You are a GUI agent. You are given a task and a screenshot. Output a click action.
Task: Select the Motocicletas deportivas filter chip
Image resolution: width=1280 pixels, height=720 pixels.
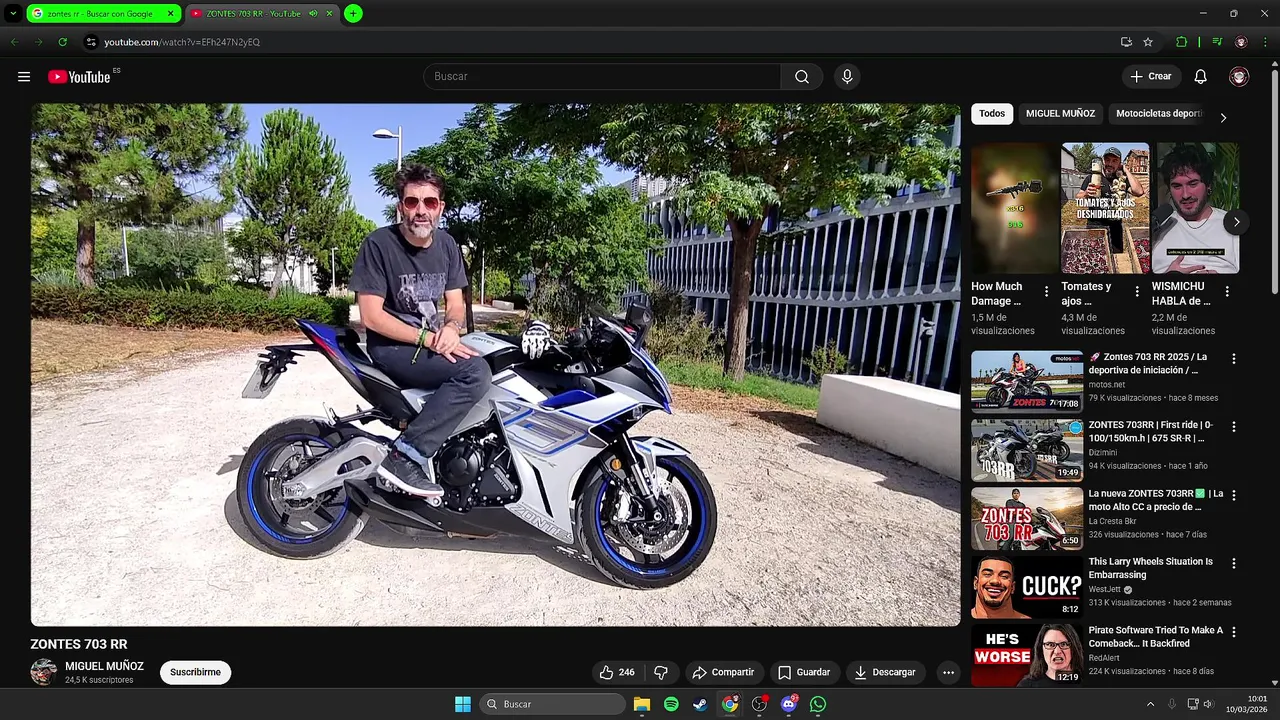tap(1159, 114)
